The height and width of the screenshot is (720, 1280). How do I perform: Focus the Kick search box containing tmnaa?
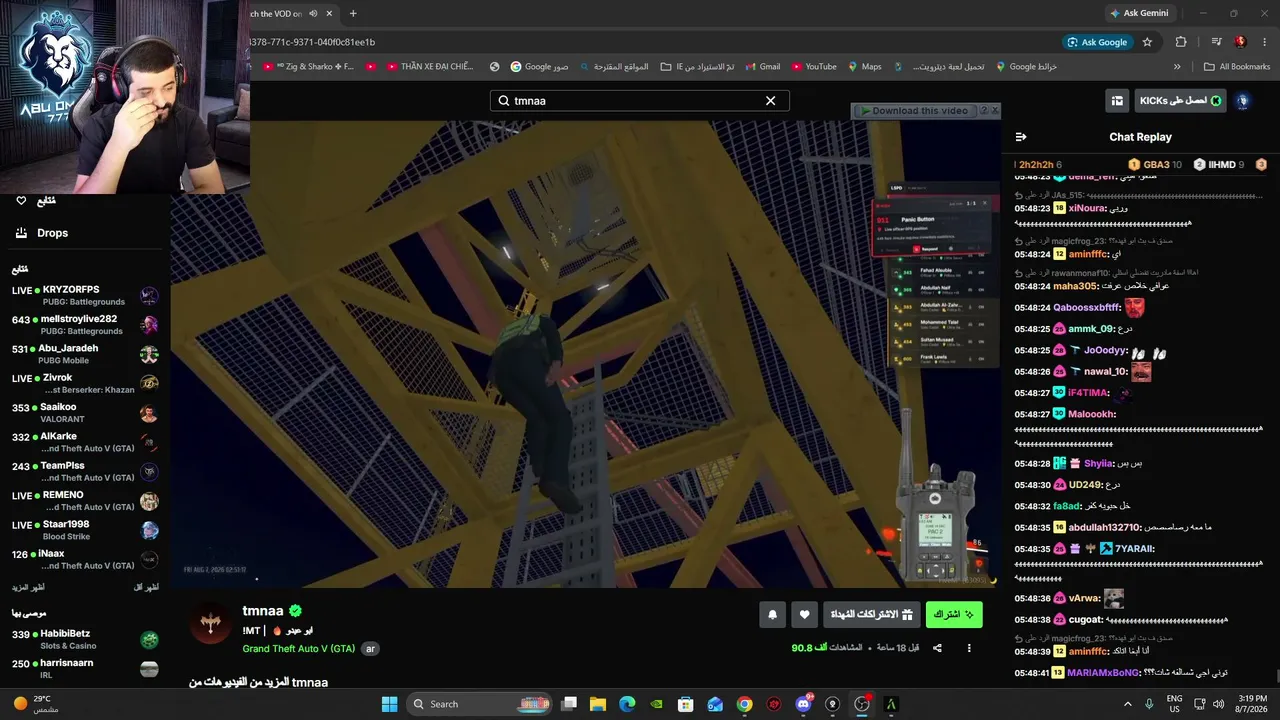pos(639,101)
